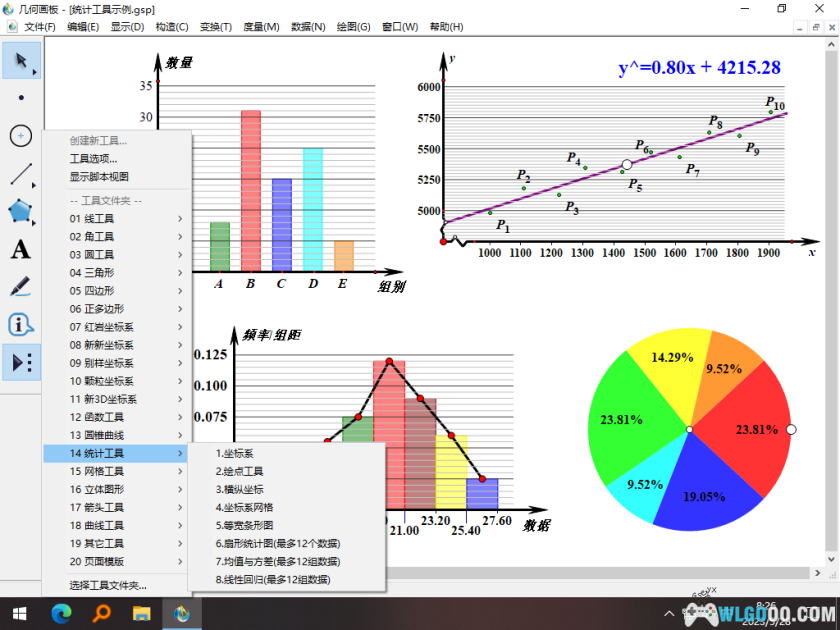Open the custom tools icon
The image size is (840, 630).
pyautogui.click(x=20, y=364)
